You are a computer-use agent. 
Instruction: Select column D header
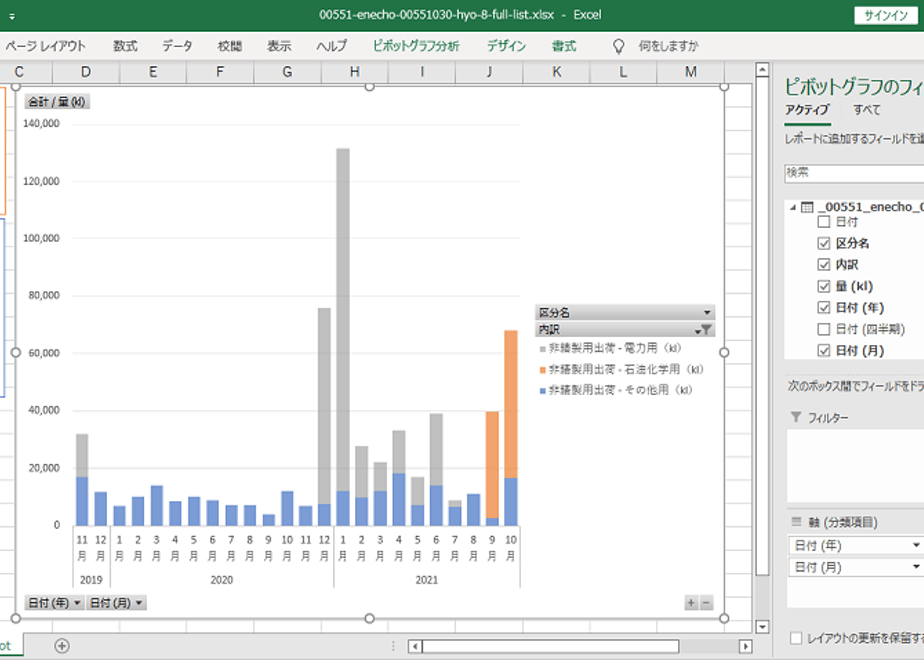[x=86, y=72]
